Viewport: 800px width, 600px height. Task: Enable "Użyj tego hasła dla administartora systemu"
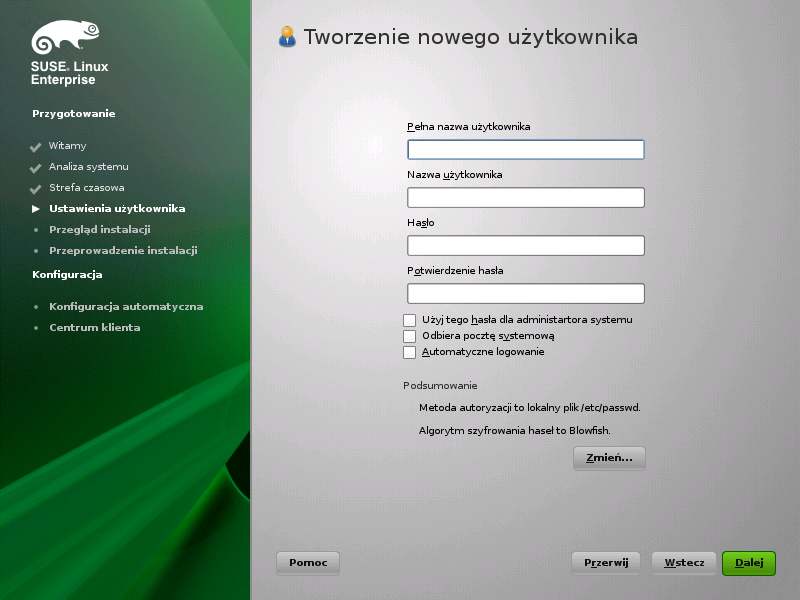409,320
